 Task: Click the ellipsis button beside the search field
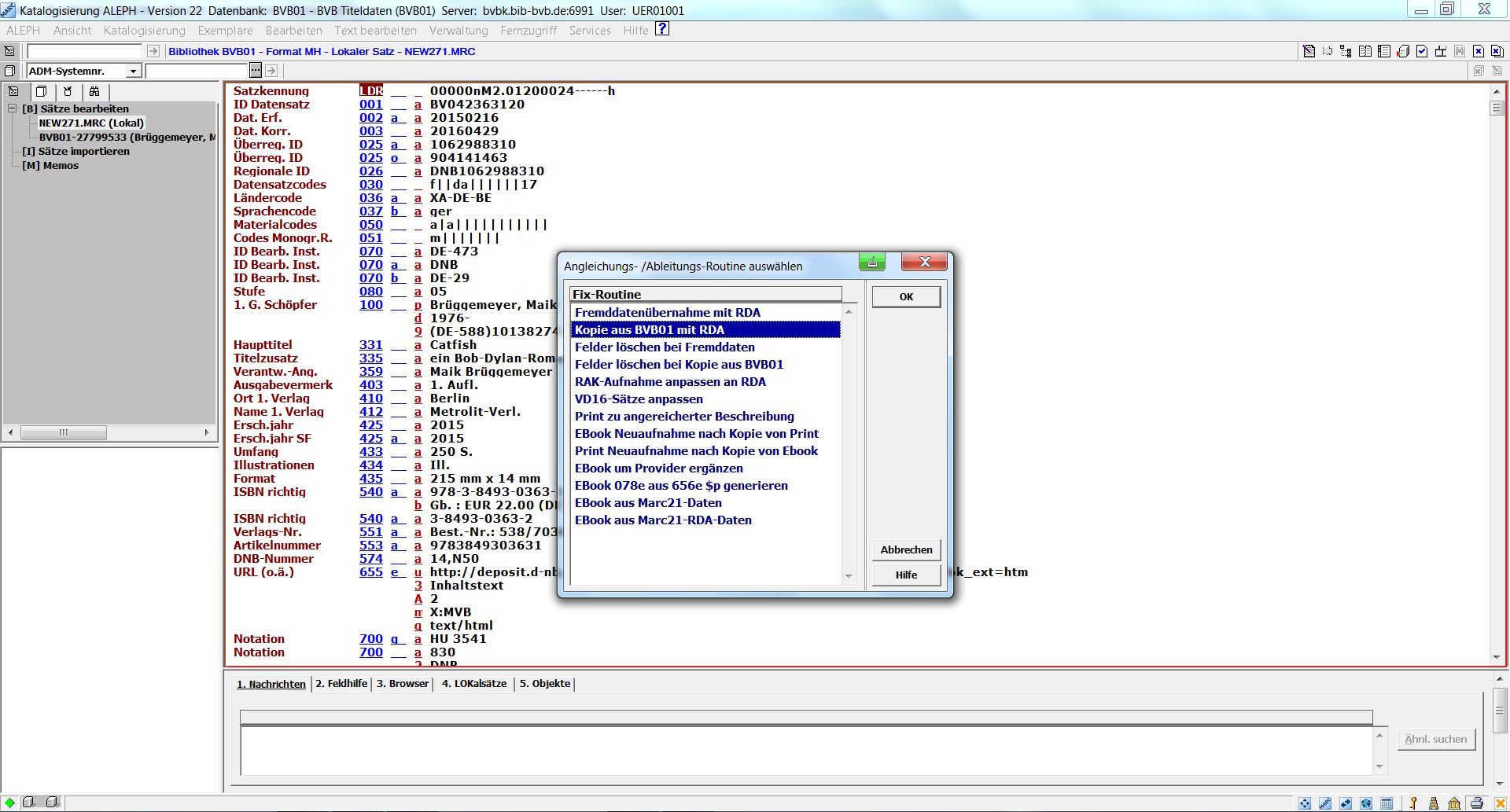pyautogui.click(x=256, y=71)
